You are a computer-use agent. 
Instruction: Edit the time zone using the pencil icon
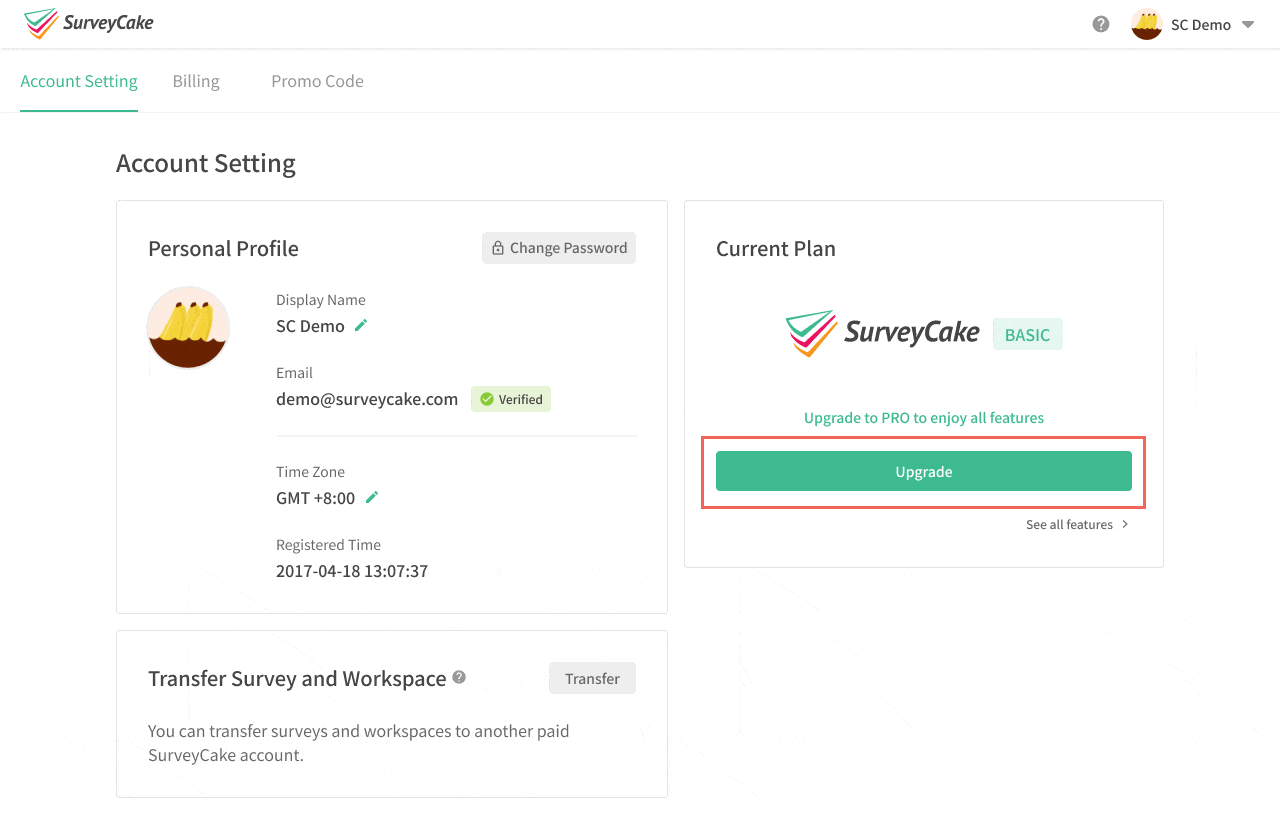[x=371, y=498]
